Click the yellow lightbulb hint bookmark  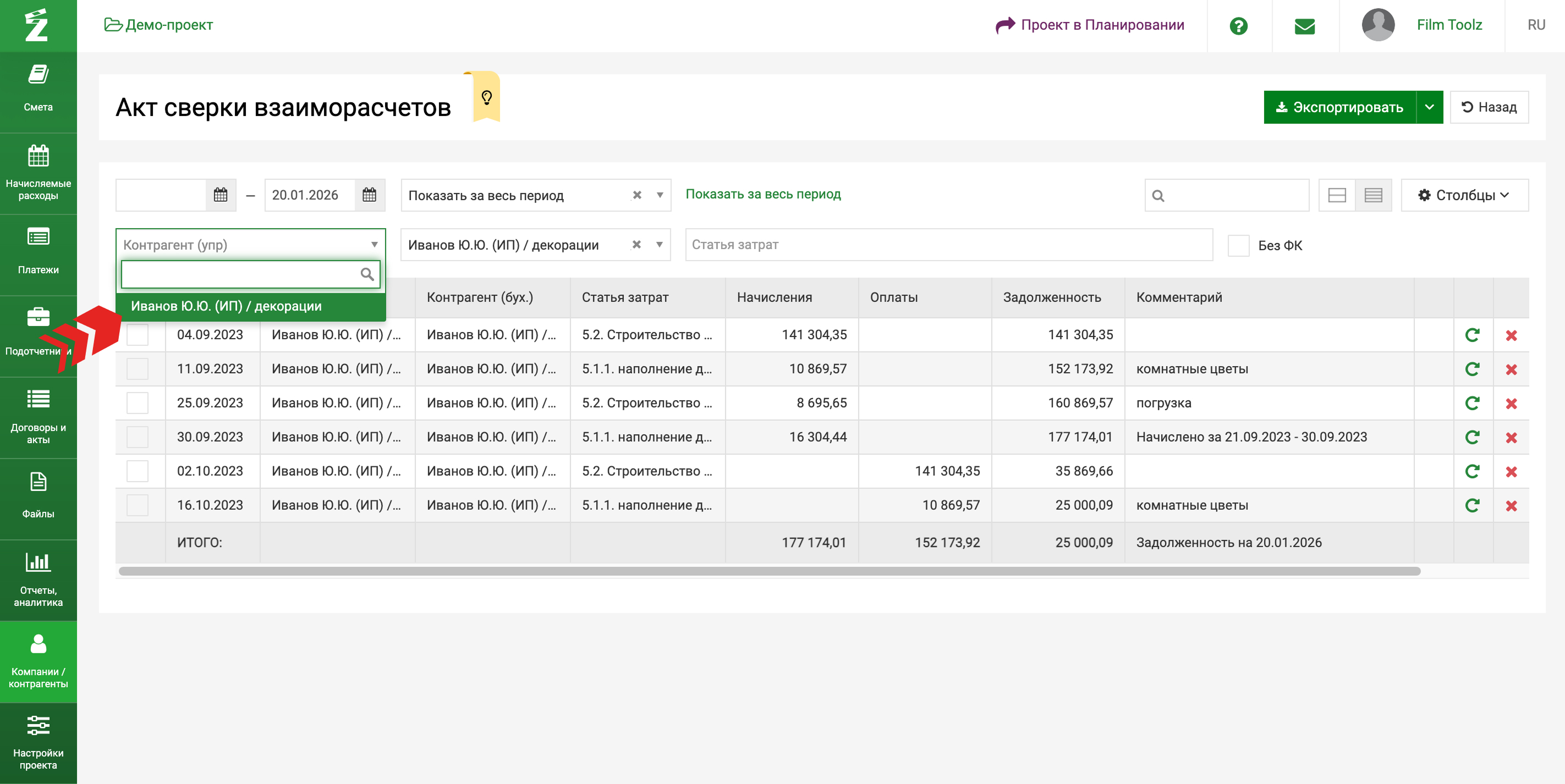[x=486, y=97]
